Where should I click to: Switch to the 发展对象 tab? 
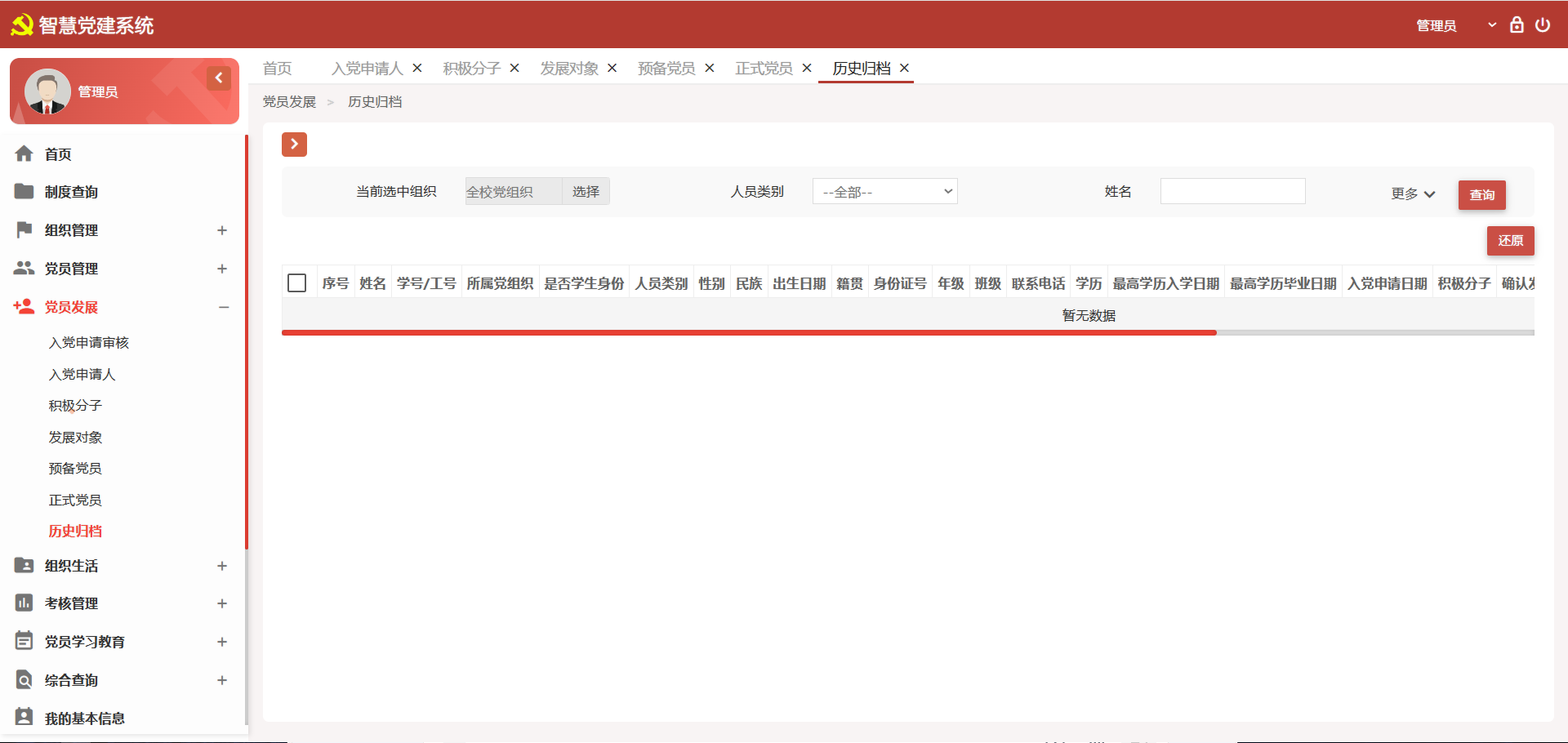[x=569, y=69]
